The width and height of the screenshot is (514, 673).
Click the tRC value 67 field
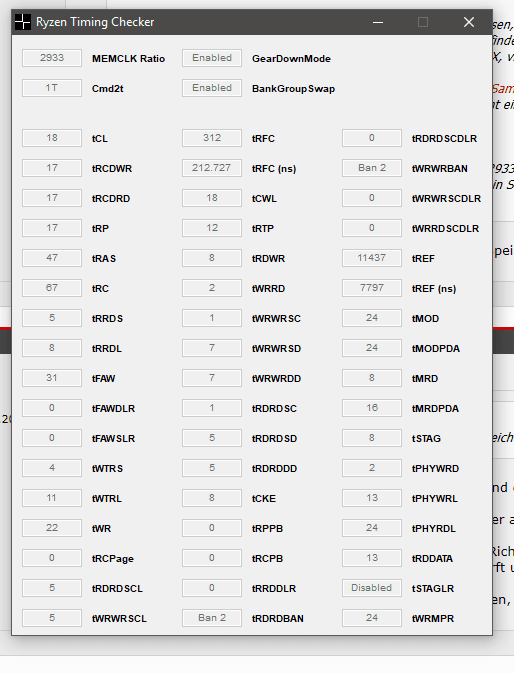tap(52, 288)
